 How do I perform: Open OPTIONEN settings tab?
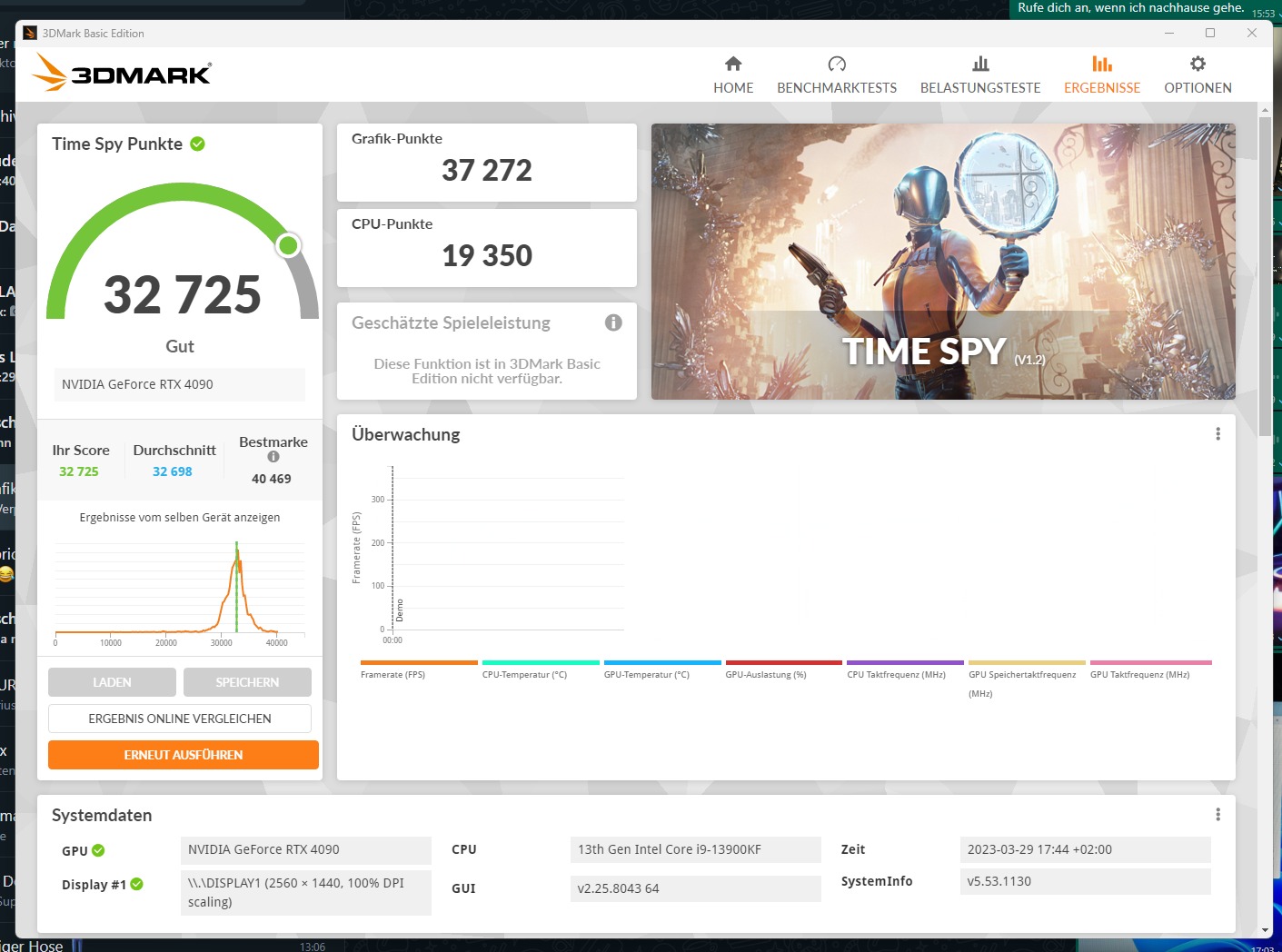click(1198, 75)
